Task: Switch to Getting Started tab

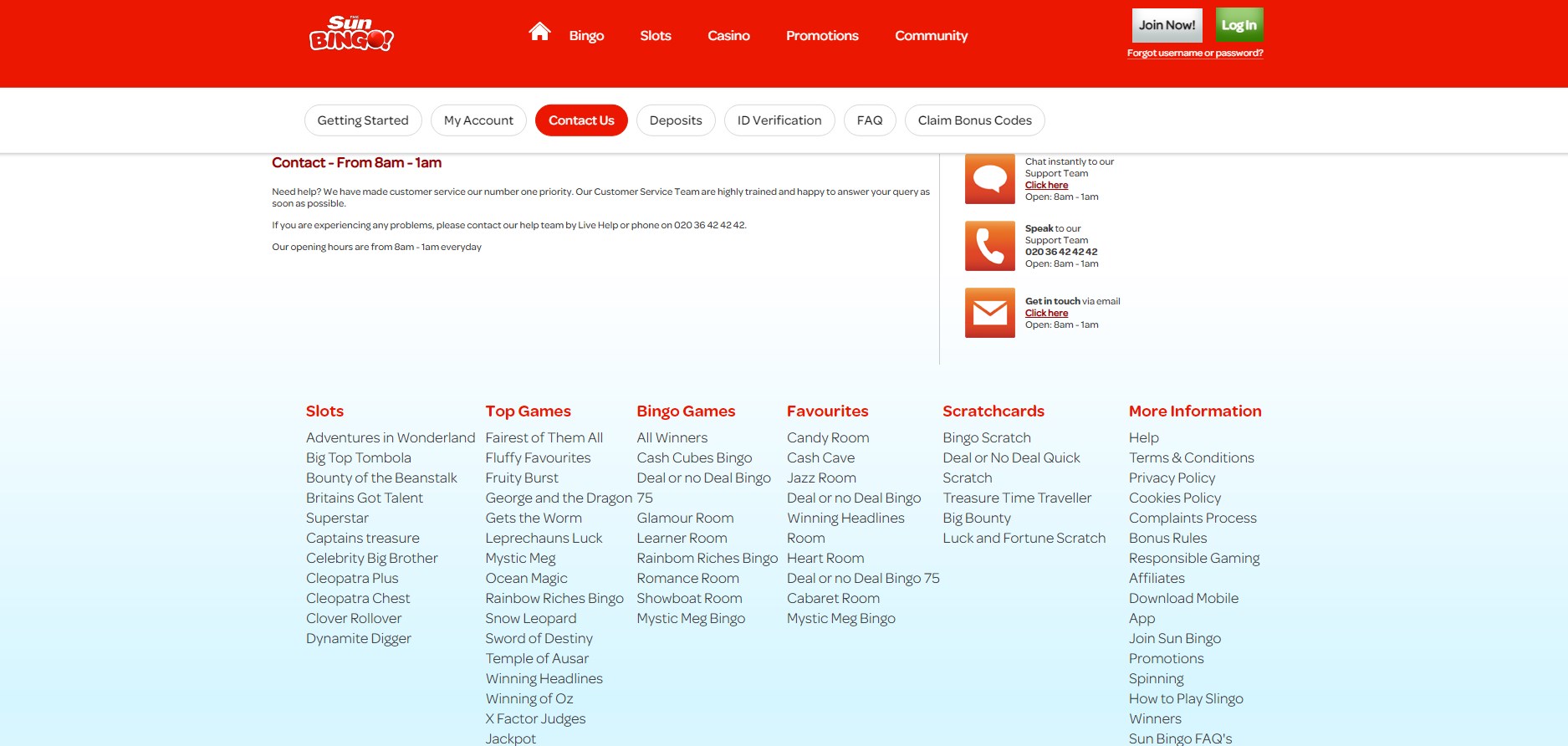Action: 363,120
